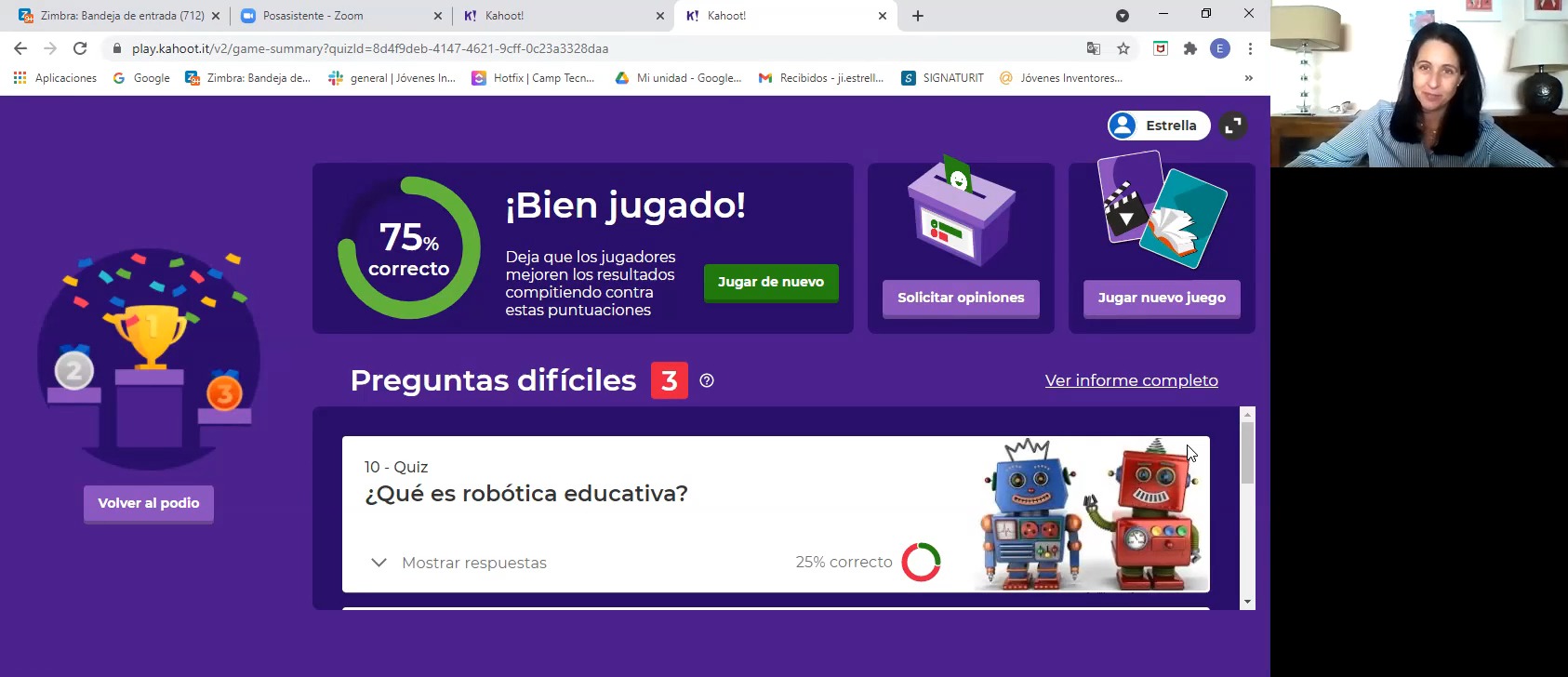This screenshot has width=1568, height=677.
Task: Click Volver al podio button
Action: point(149,503)
